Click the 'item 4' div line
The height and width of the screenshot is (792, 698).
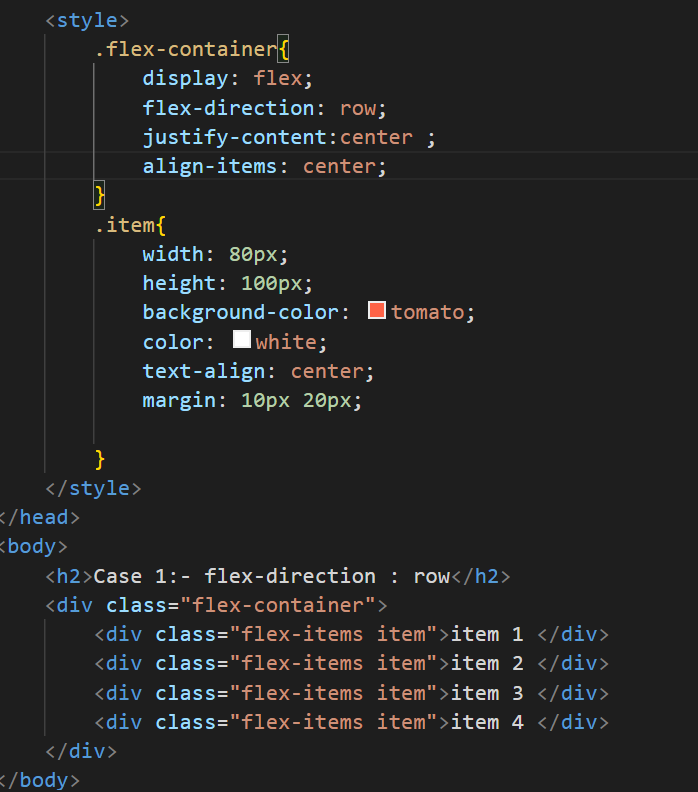coord(352,723)
